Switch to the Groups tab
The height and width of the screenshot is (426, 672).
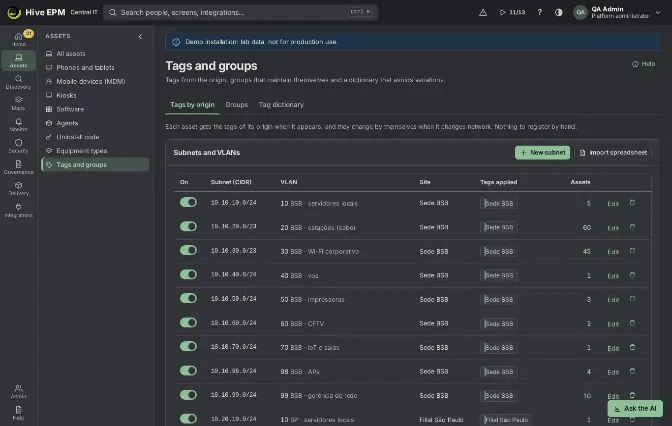(x=237, y=105)
